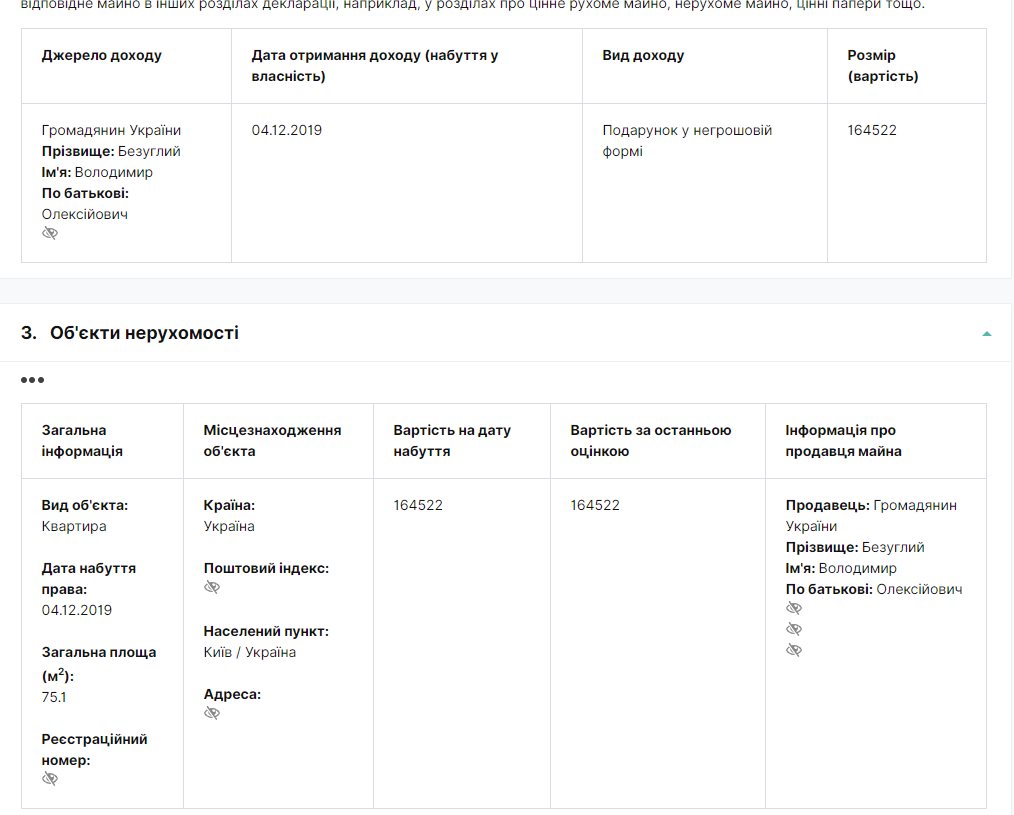The image size is (1014, 815).
Task: Click the hidden icon under Реєстраційний номер
Action: tap(50, 779)
